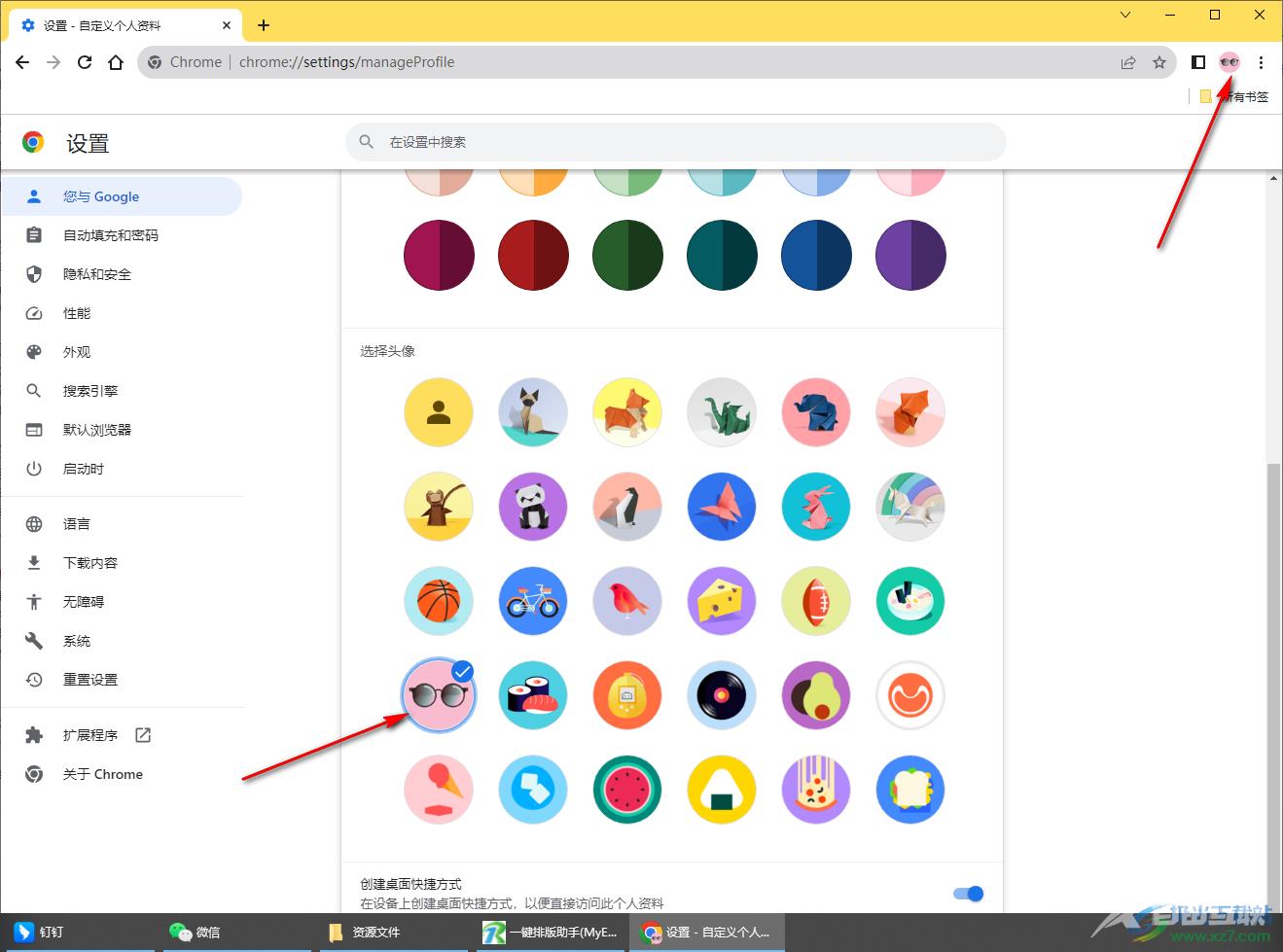The image size is (1283, 952).
Task: Select the origami butterfly avatar
Action: pyautogui.click(x=722, y=507)
